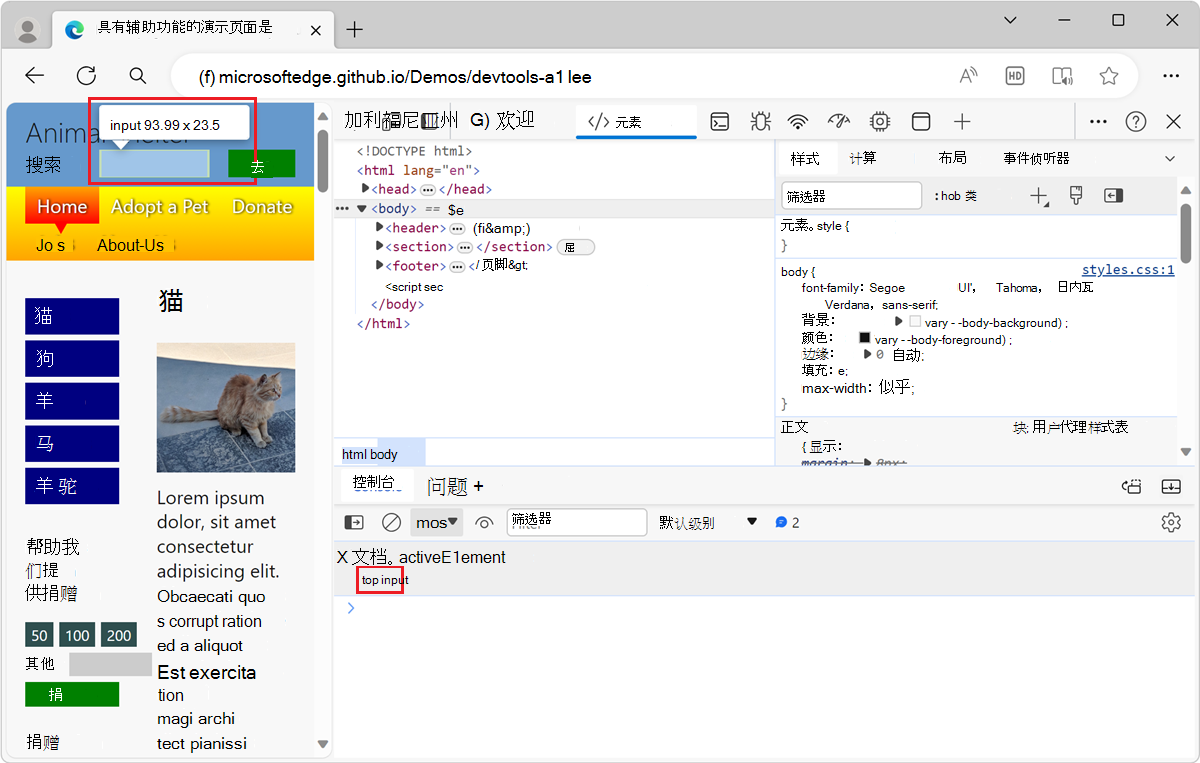Screen dimensions: 1200x763
Task: Open the Application window icon tool
Action: click(x=921, y=122)
